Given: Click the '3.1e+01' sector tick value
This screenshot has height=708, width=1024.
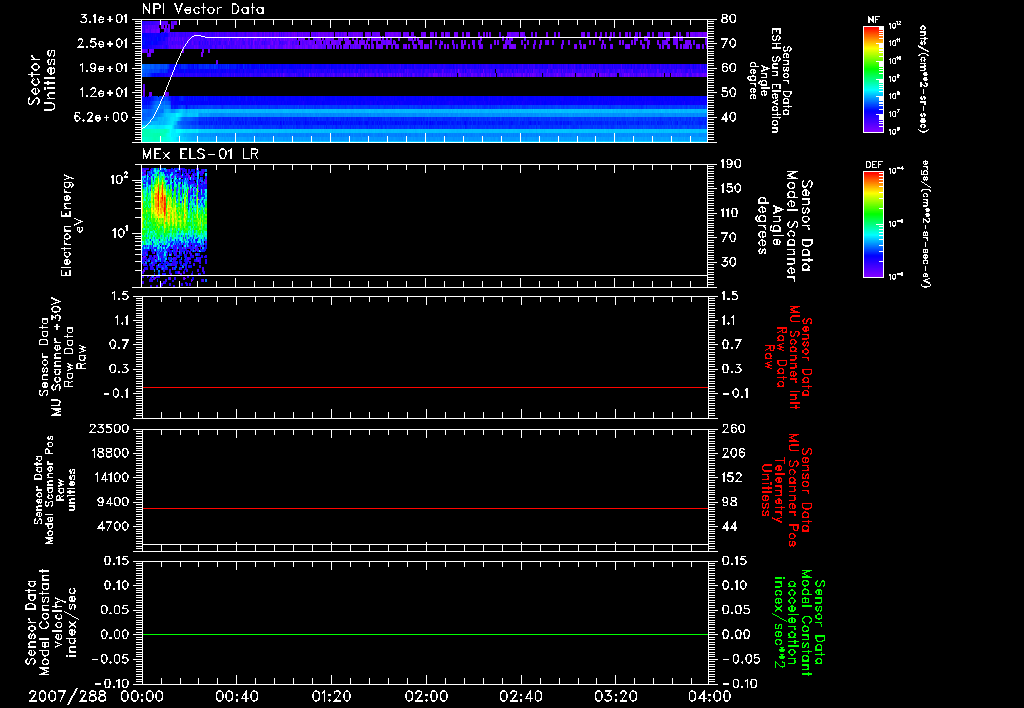Looking at the screenshot, I should tap(103, 18).
